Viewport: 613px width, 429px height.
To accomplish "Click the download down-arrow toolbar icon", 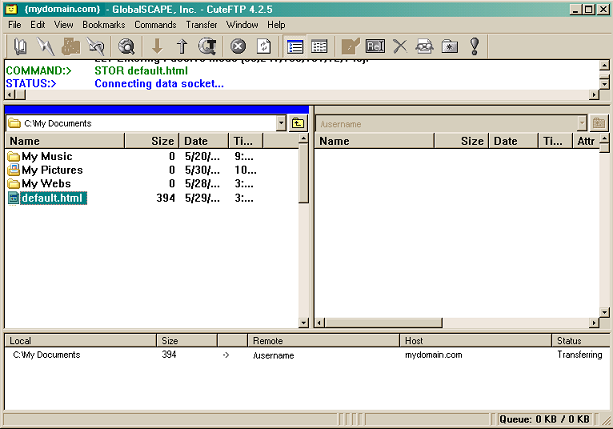I will [x=157, y=46].
